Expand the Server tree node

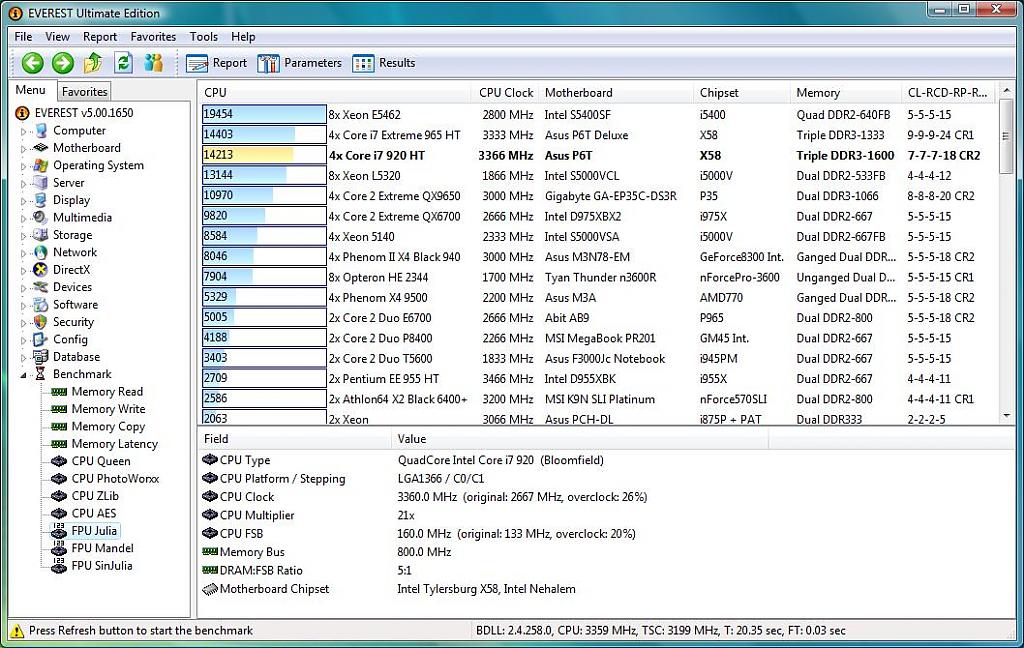(24, 184)
